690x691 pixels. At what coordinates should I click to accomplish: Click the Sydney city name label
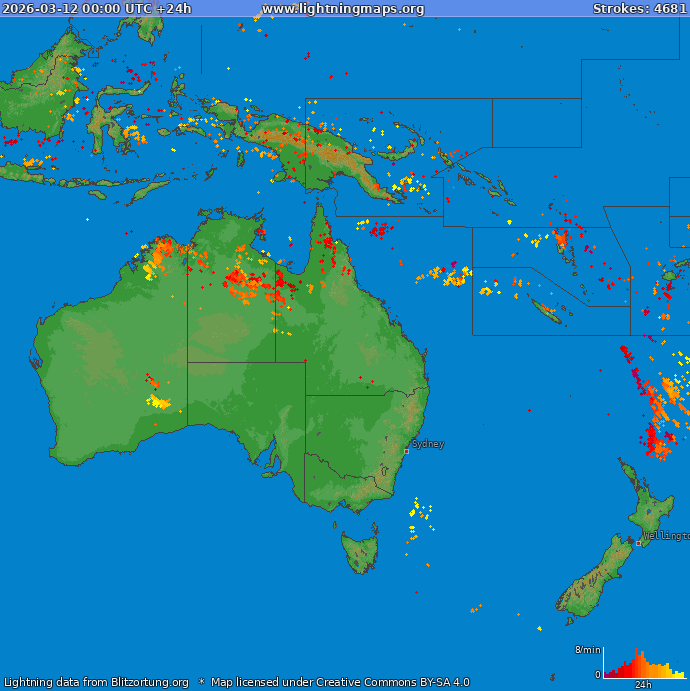(428, 443)
